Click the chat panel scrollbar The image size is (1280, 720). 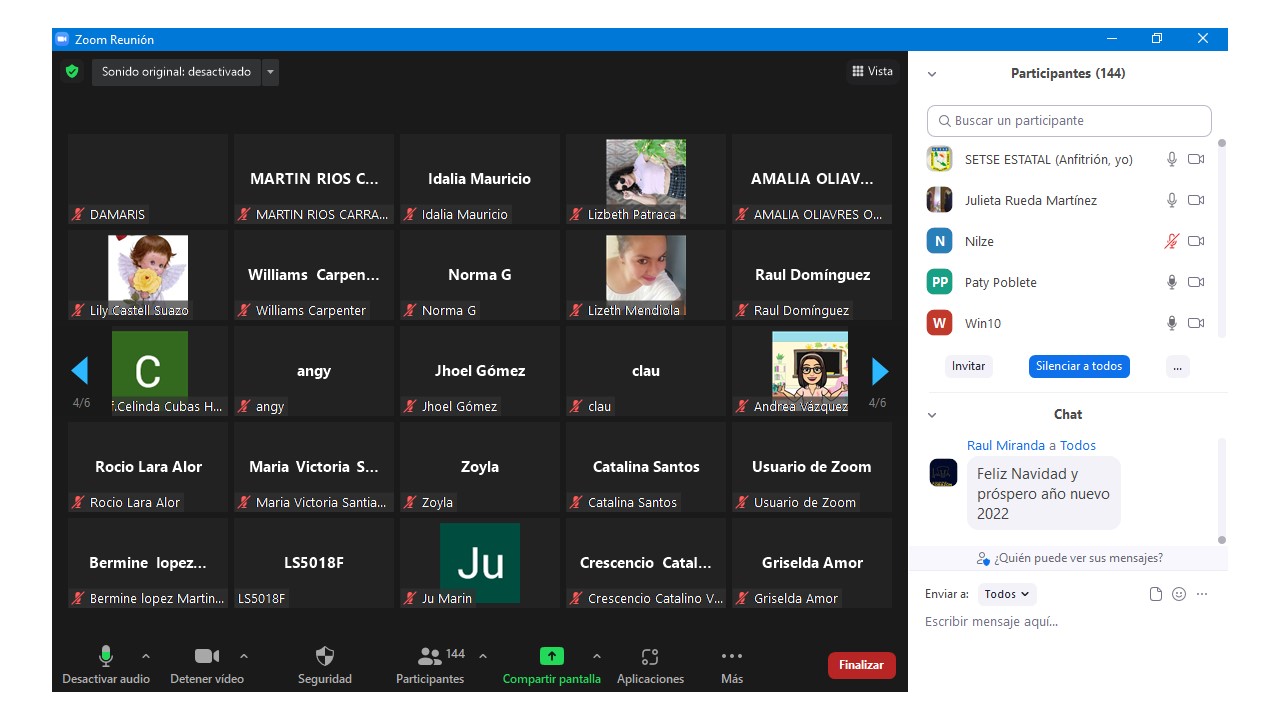(x=1221, y=490)
